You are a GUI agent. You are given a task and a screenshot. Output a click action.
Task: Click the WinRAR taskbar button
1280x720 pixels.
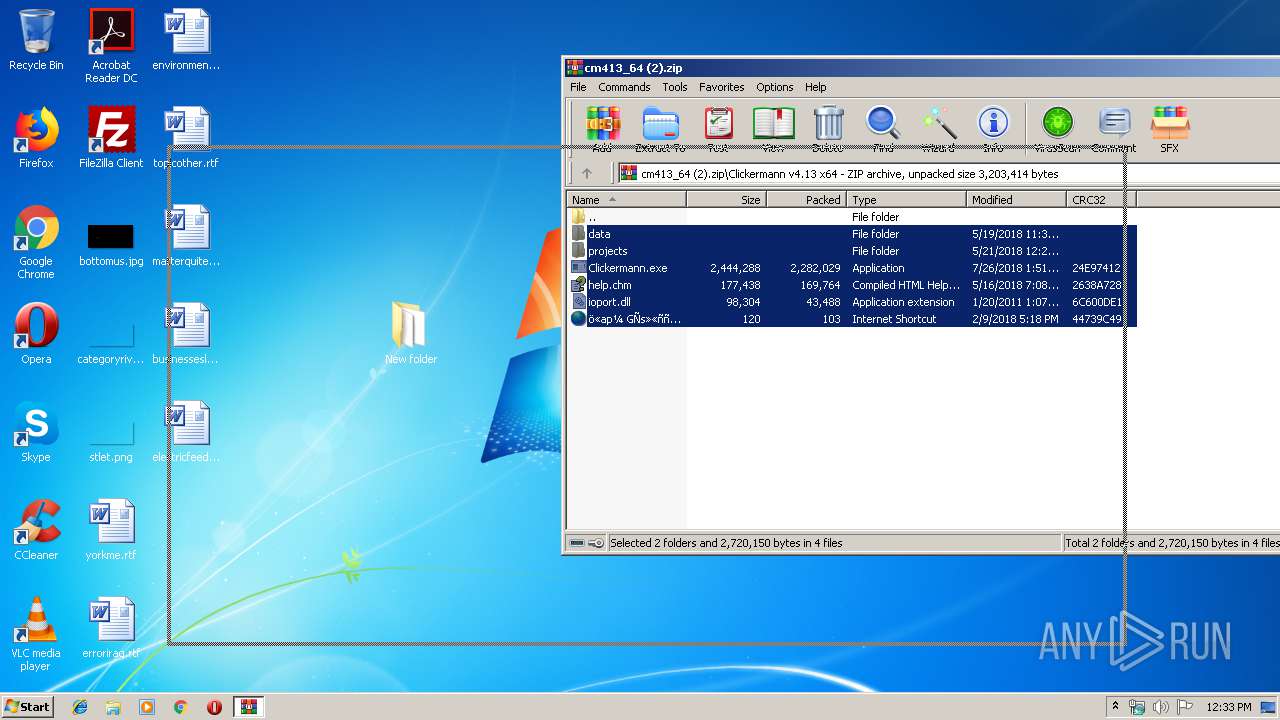[249, 707]
